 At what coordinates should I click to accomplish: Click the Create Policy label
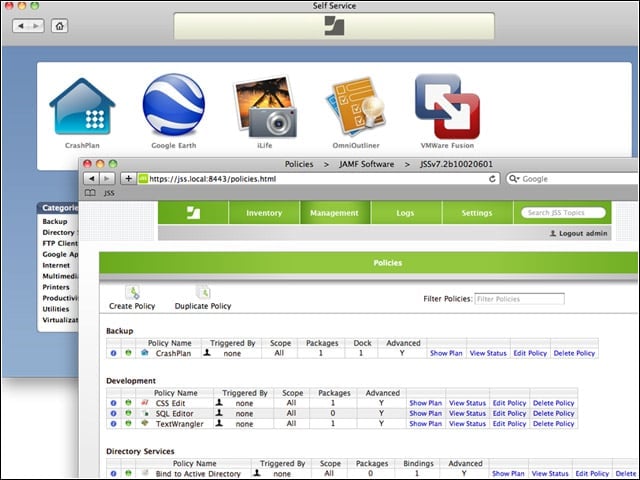pos(132,306)
